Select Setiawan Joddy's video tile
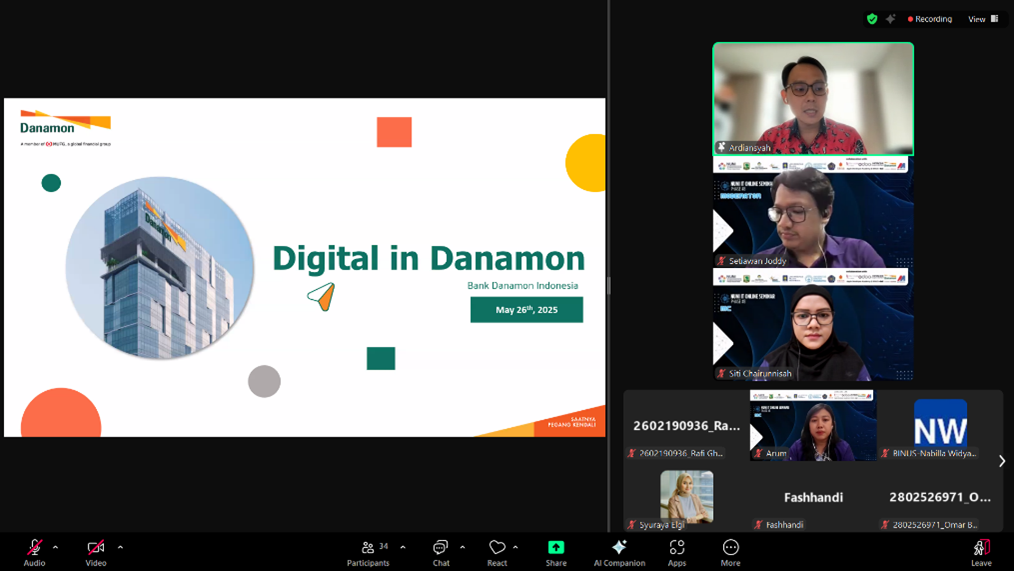This screenshot has width=1014, height=571. pyautogui.click(x=813, y=212)
